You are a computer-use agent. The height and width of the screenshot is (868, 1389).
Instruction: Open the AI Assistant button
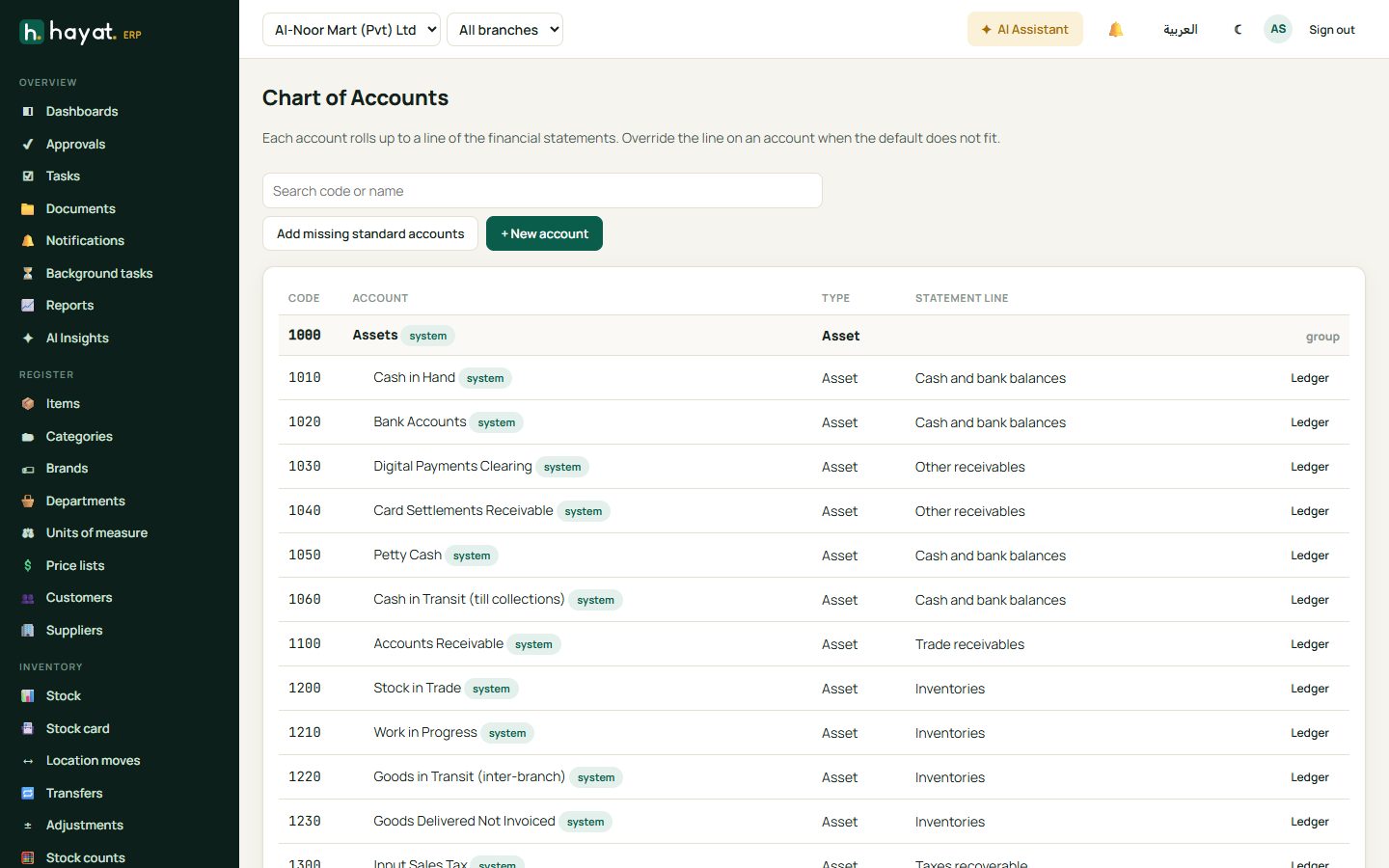1024,30
